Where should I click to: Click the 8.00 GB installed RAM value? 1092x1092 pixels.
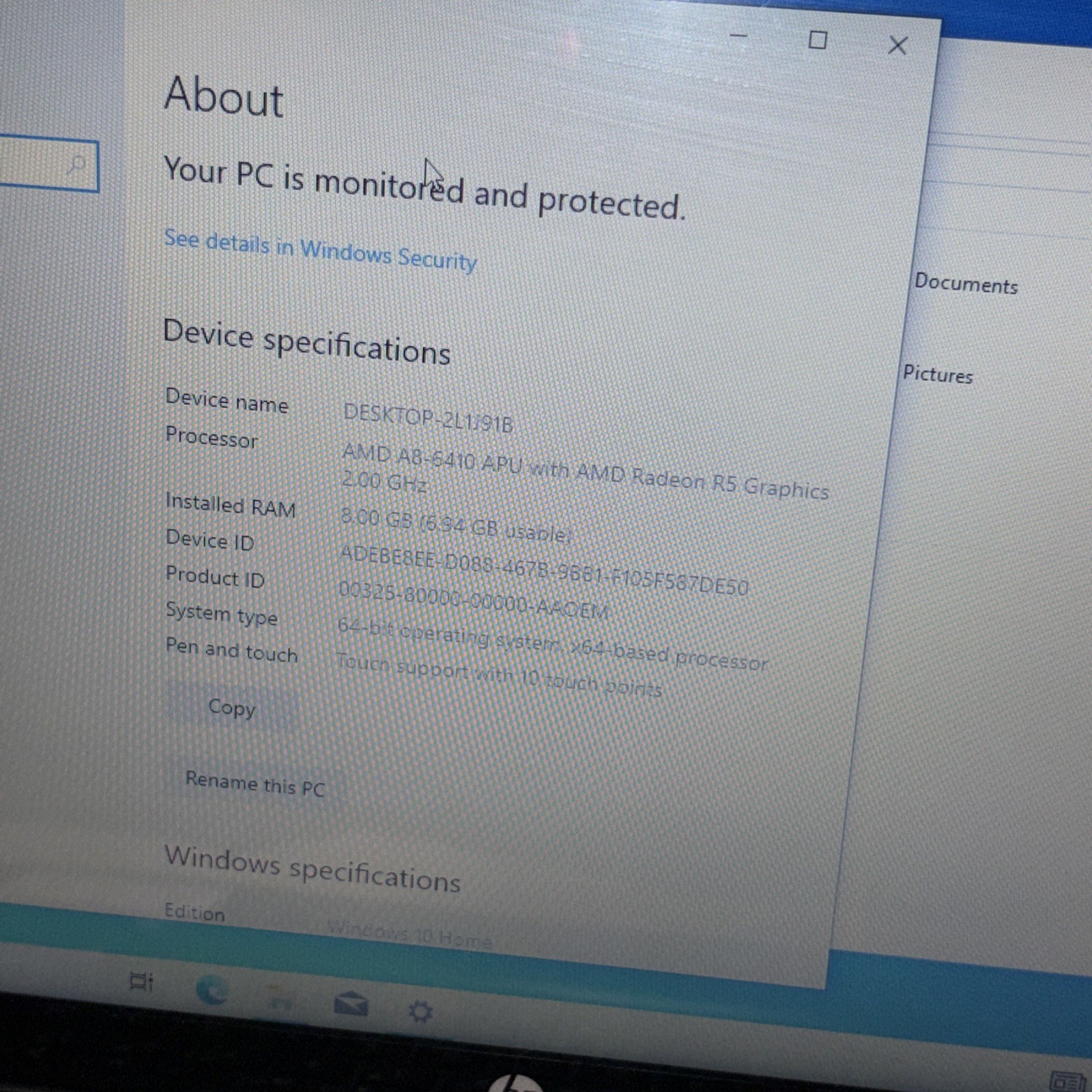pos(455,526)
